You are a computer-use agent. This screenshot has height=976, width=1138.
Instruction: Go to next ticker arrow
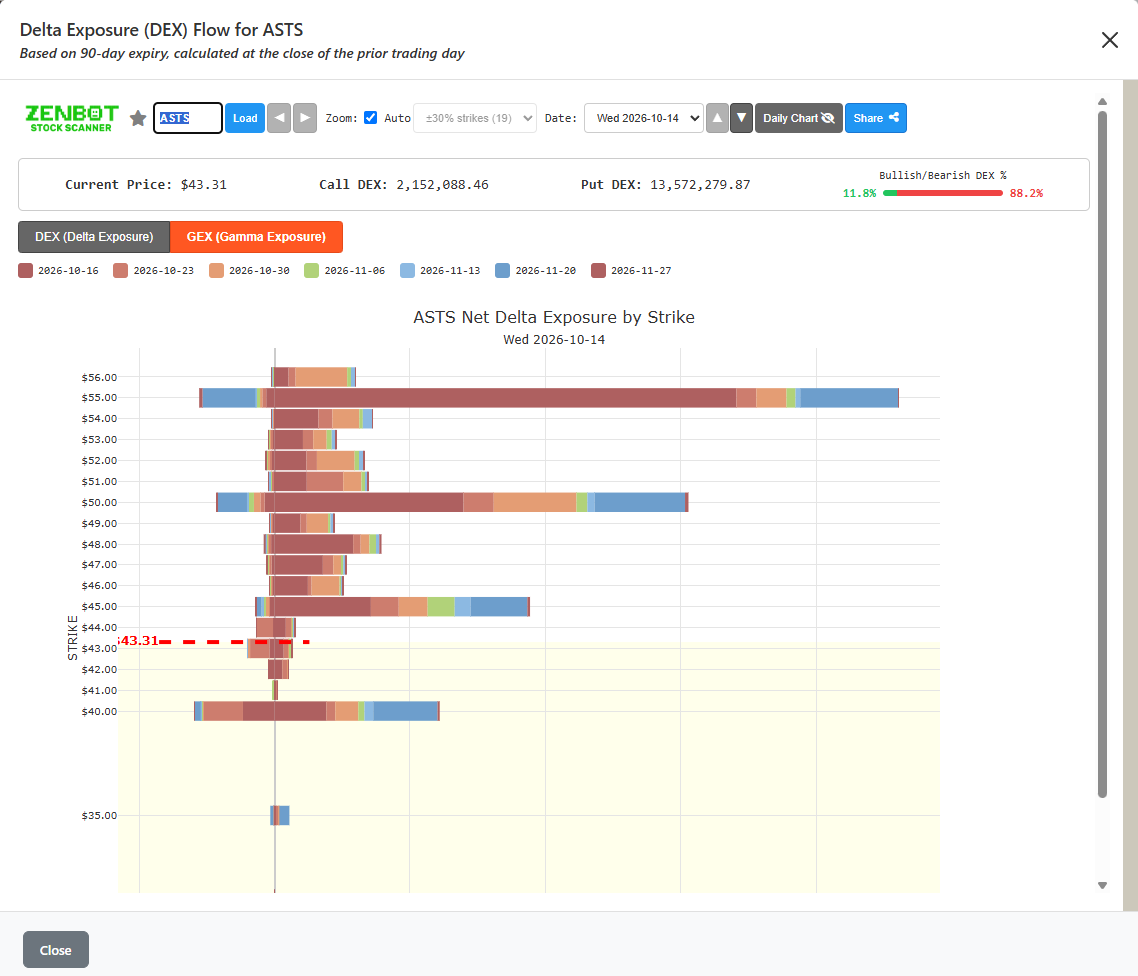[x=305, y=118]
